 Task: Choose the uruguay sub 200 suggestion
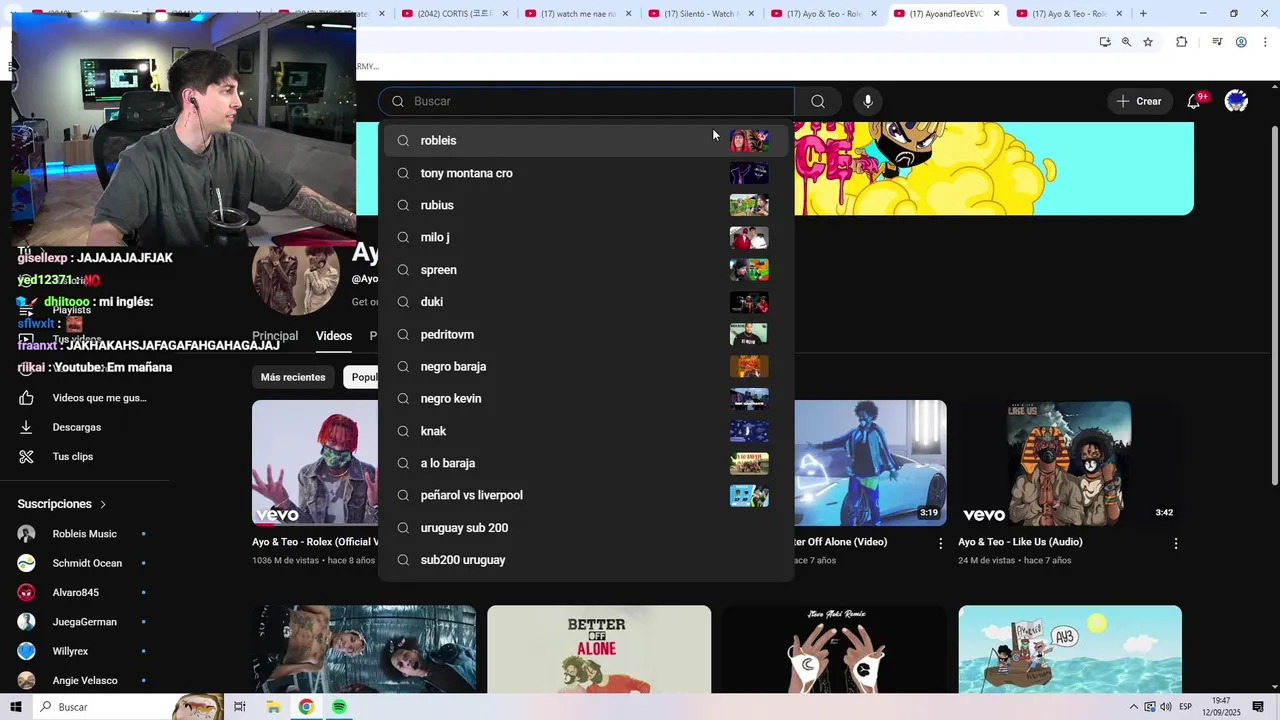[x=586, y=528]
